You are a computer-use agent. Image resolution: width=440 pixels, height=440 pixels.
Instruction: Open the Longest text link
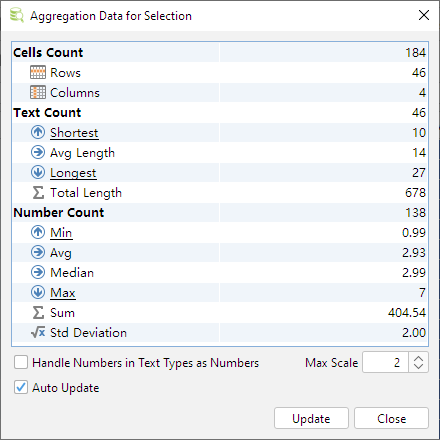(73, 173)
